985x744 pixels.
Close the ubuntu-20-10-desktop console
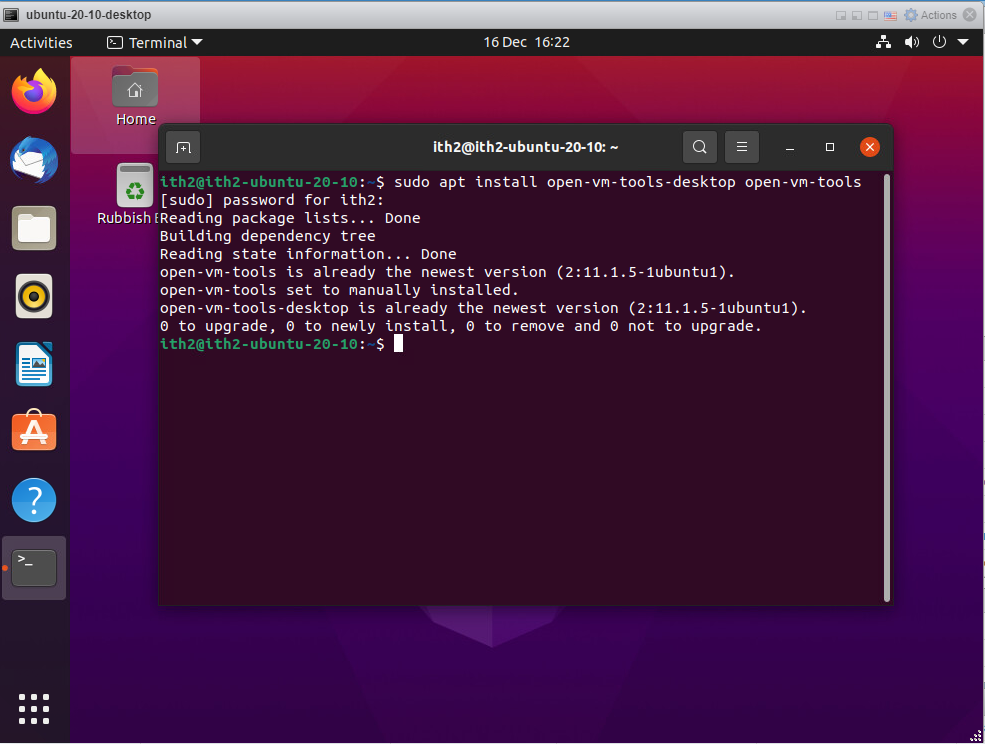pyautogui.click(x=970, y=14)
